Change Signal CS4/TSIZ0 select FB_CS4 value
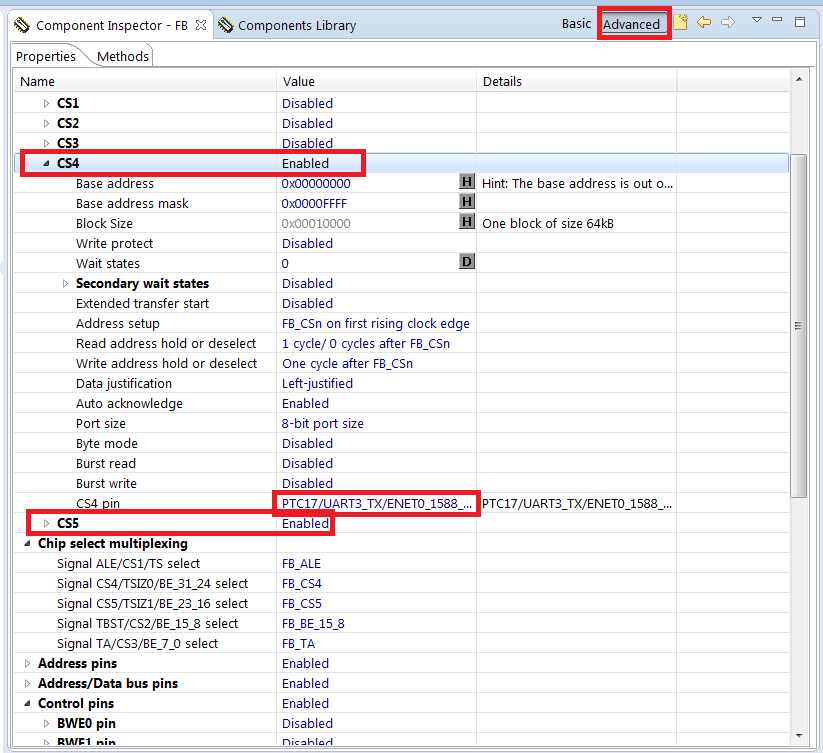This screenshot has width=823, height=753. click(301, 584)
